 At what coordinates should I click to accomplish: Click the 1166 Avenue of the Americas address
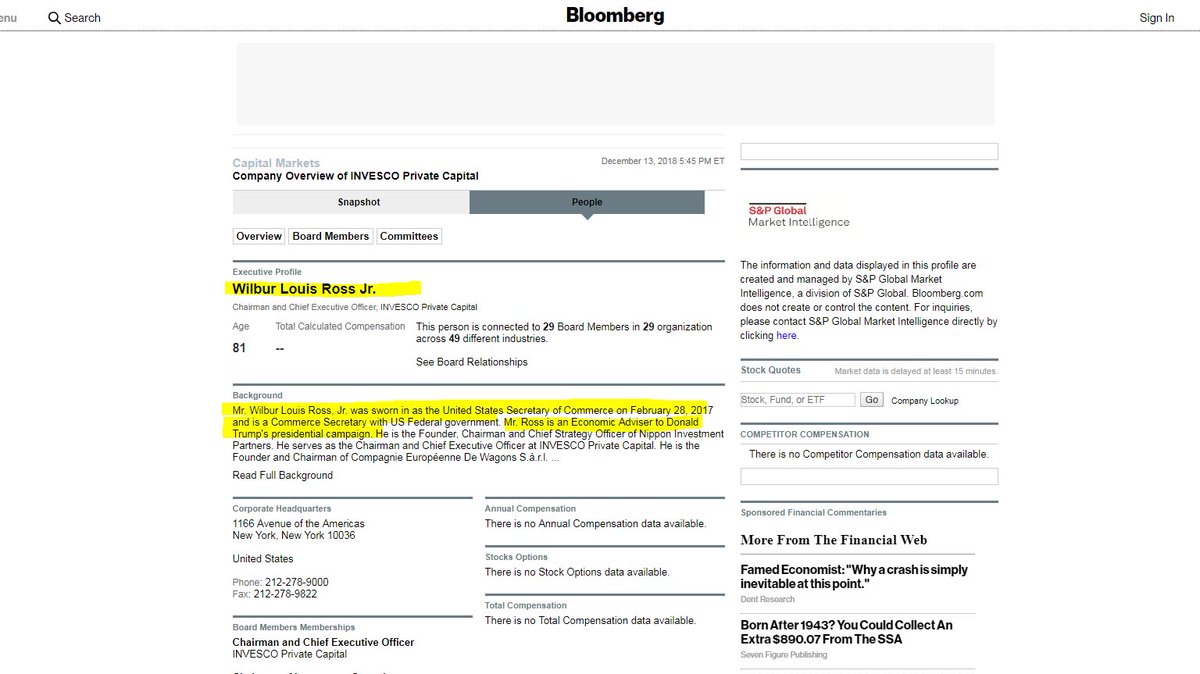[x=299, y=523]
